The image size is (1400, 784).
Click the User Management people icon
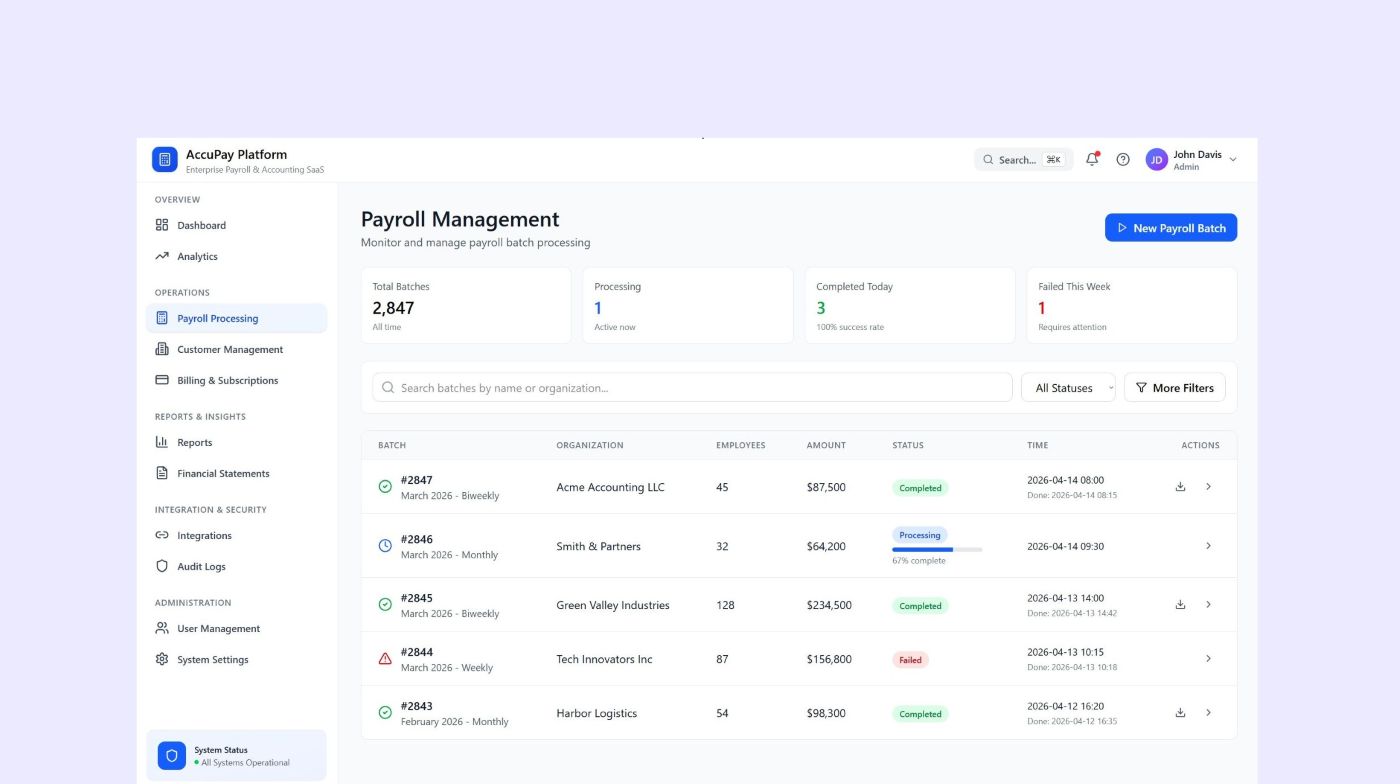click(162, 628)
